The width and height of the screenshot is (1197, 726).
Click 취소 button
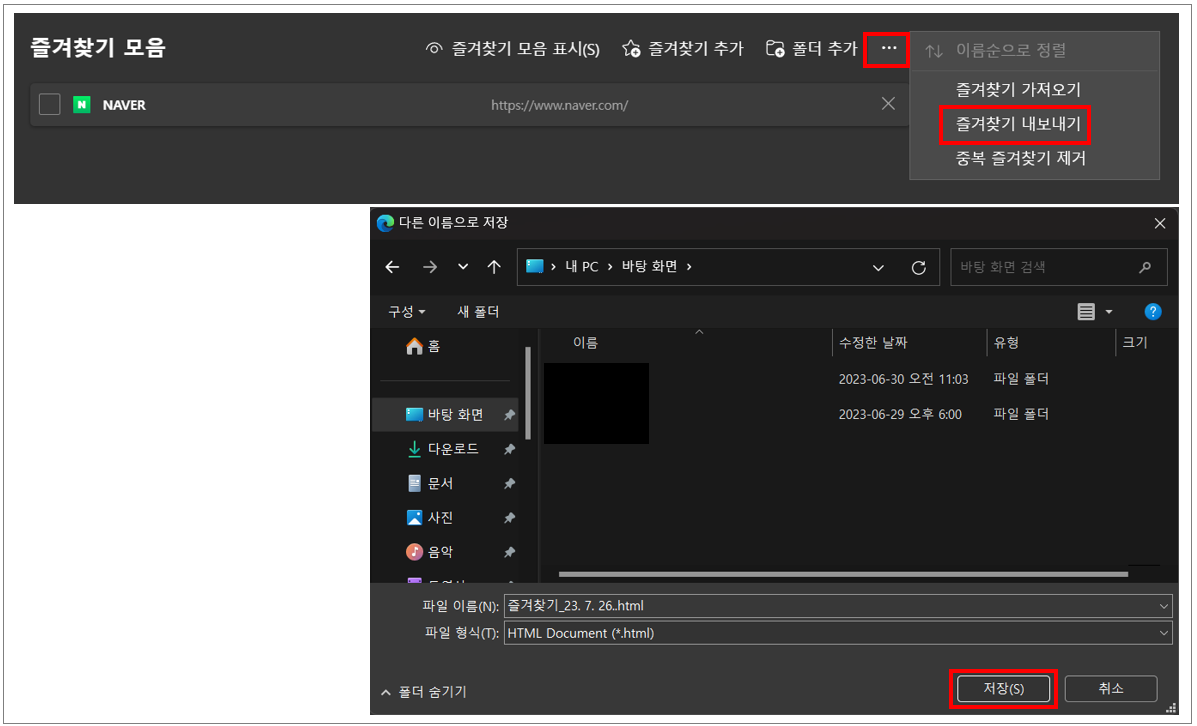pos(1111,689)
